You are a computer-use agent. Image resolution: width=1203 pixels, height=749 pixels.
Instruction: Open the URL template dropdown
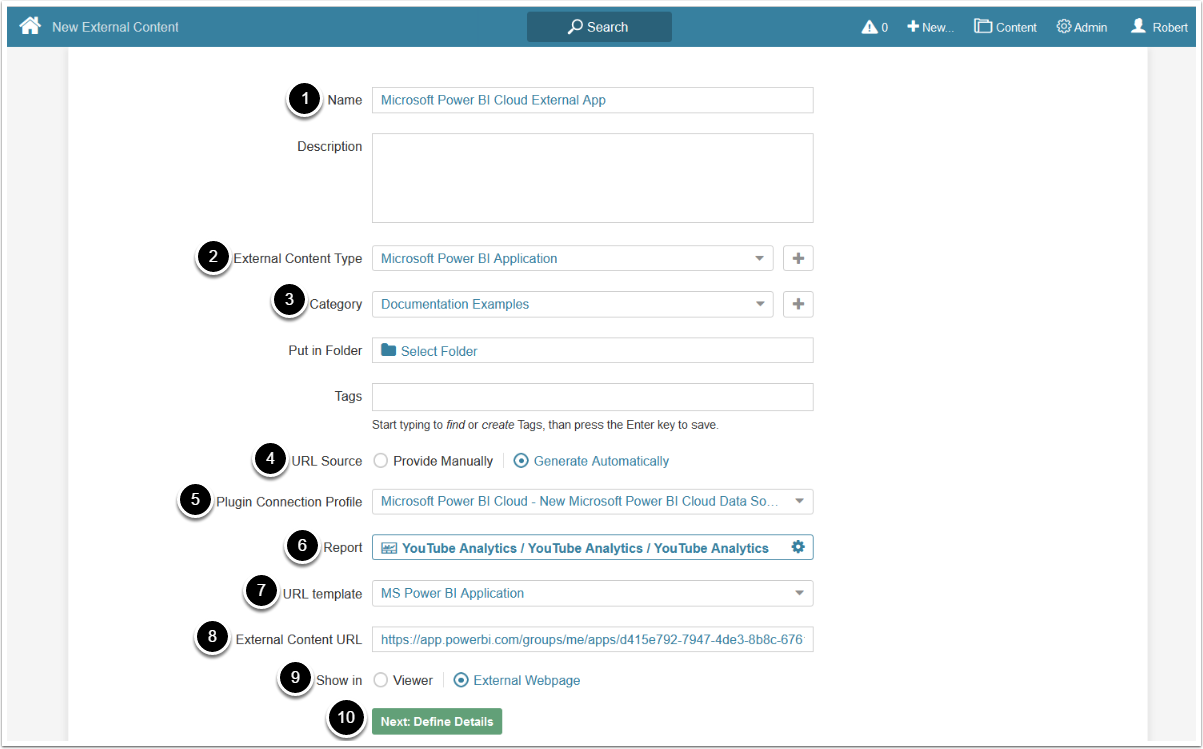tap(592, 593)
